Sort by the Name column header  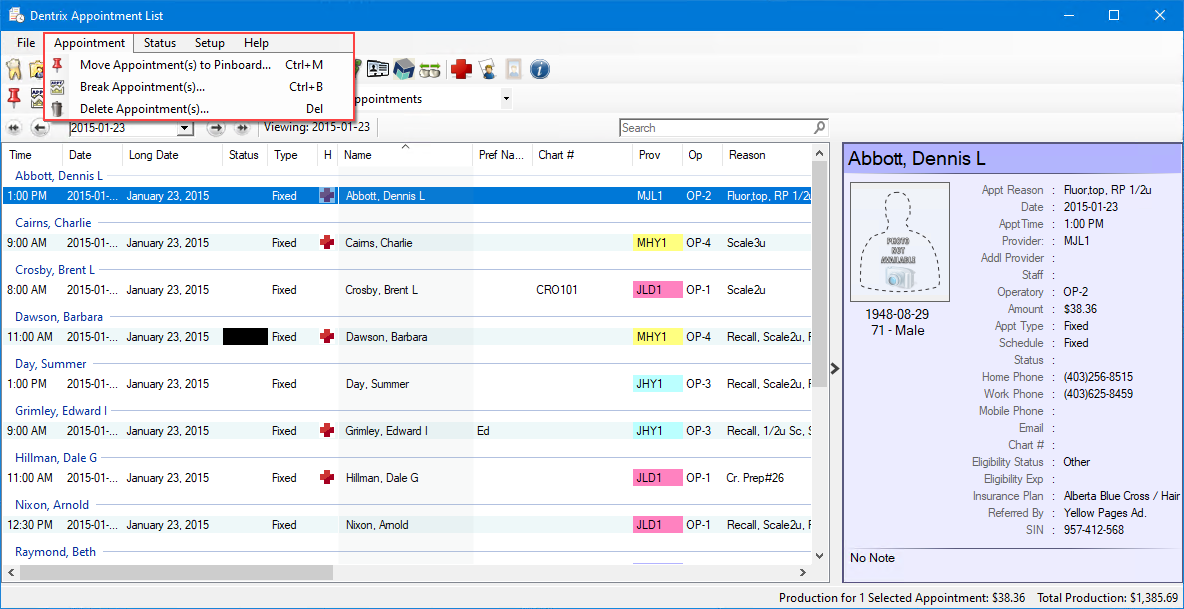pos(358,155)
